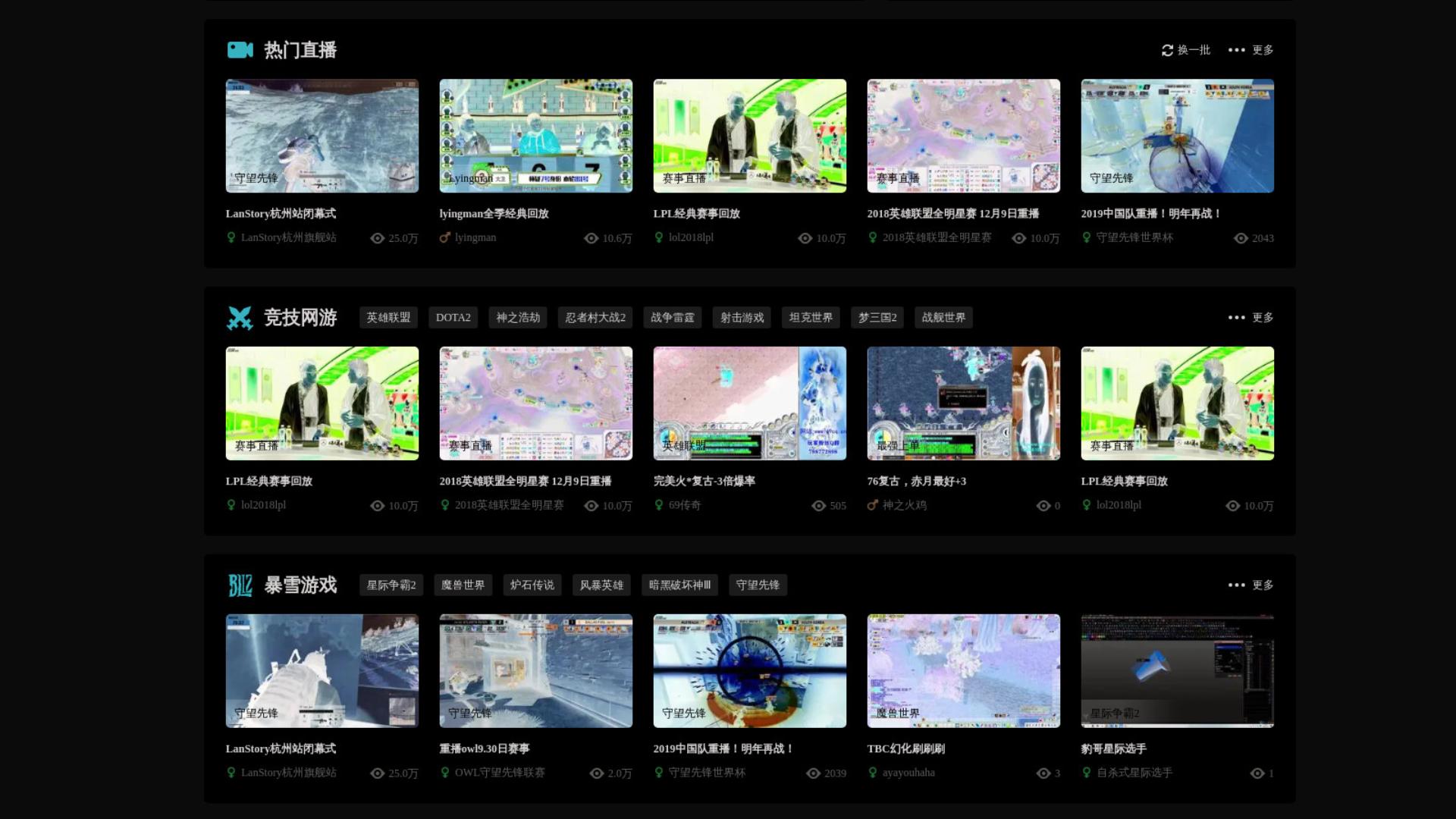Open the 76复古，赤月最好+3 stream thumbnail
1456x819 pixels.
964,403
